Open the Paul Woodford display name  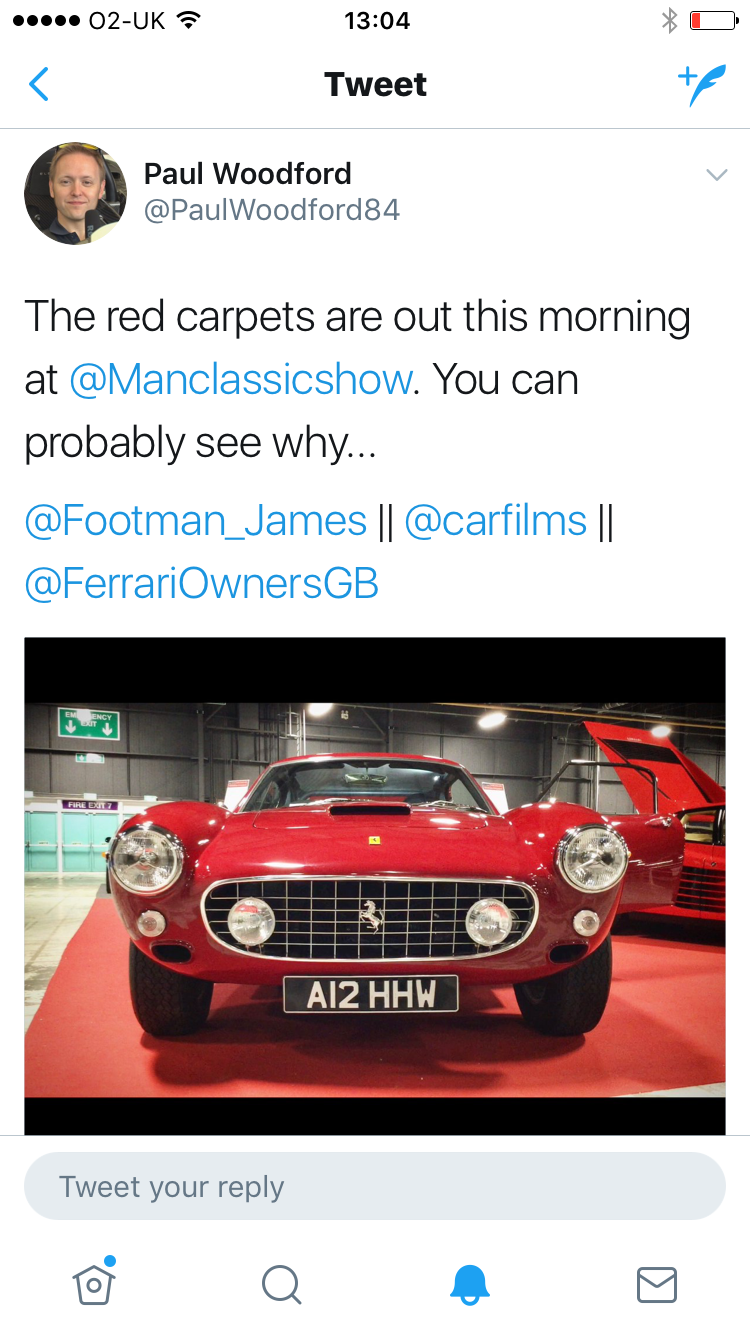(248, 174)
